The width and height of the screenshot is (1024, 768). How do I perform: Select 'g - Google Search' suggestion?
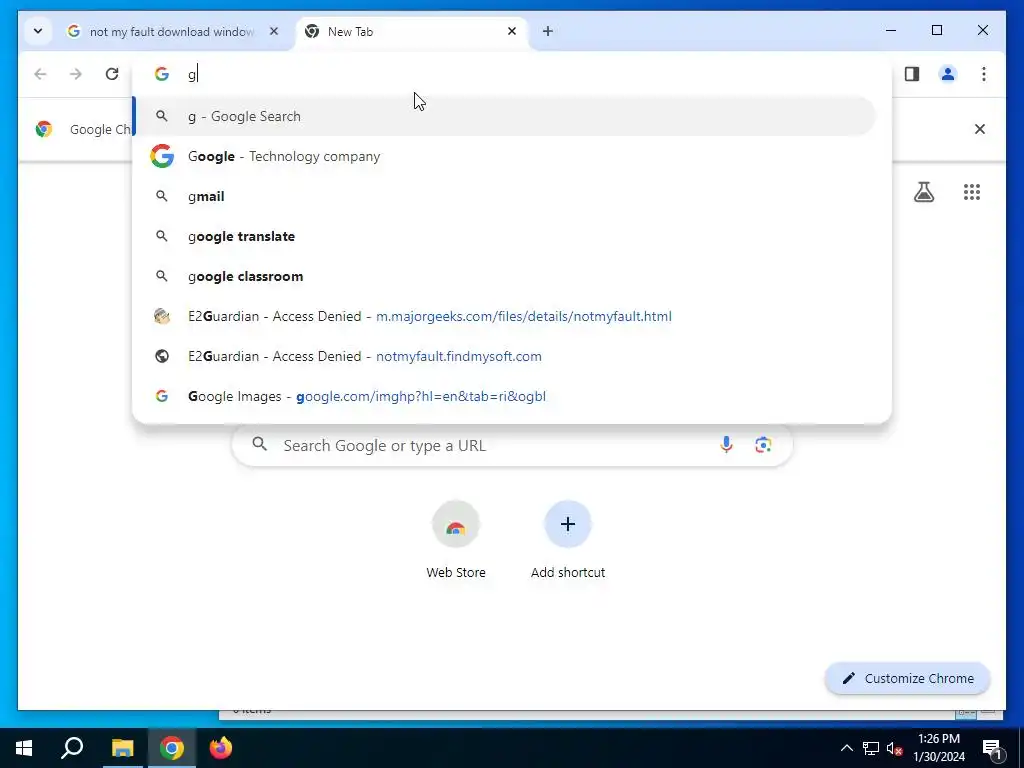504,116
